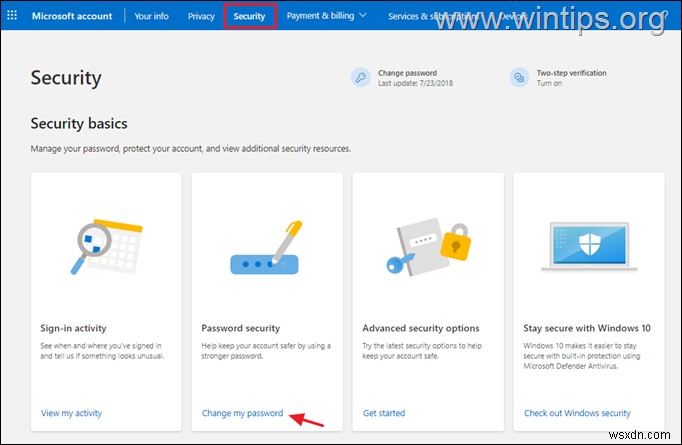Screen dimensions: 682x445
Task: Click the Change password key icon
Action: point(359,78)
